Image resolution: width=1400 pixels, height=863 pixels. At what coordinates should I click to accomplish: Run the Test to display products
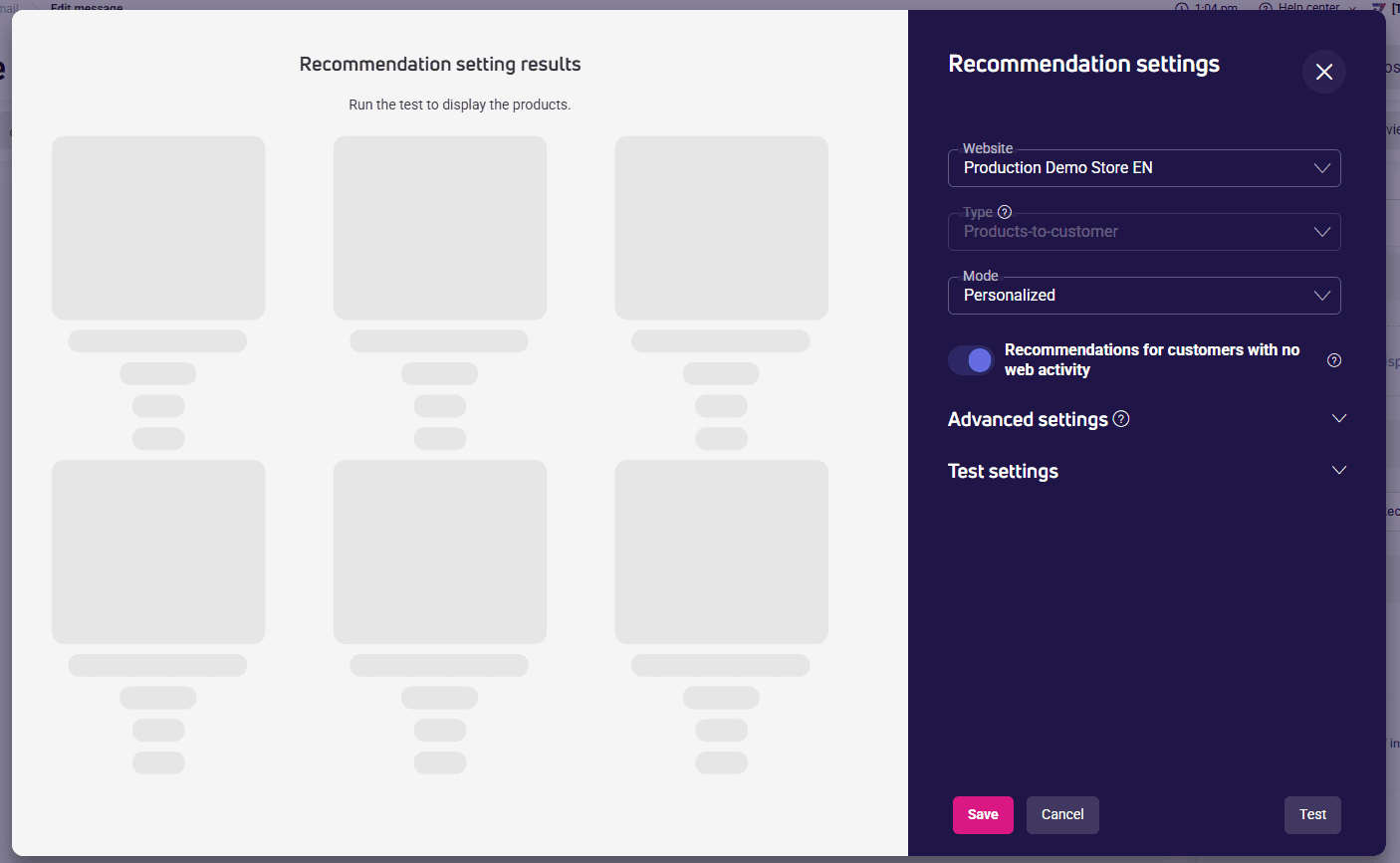point(1312,814)
